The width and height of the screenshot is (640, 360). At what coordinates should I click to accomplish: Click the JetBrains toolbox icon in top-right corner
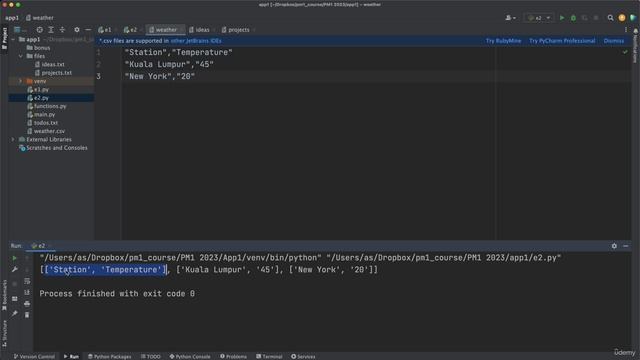633,18
